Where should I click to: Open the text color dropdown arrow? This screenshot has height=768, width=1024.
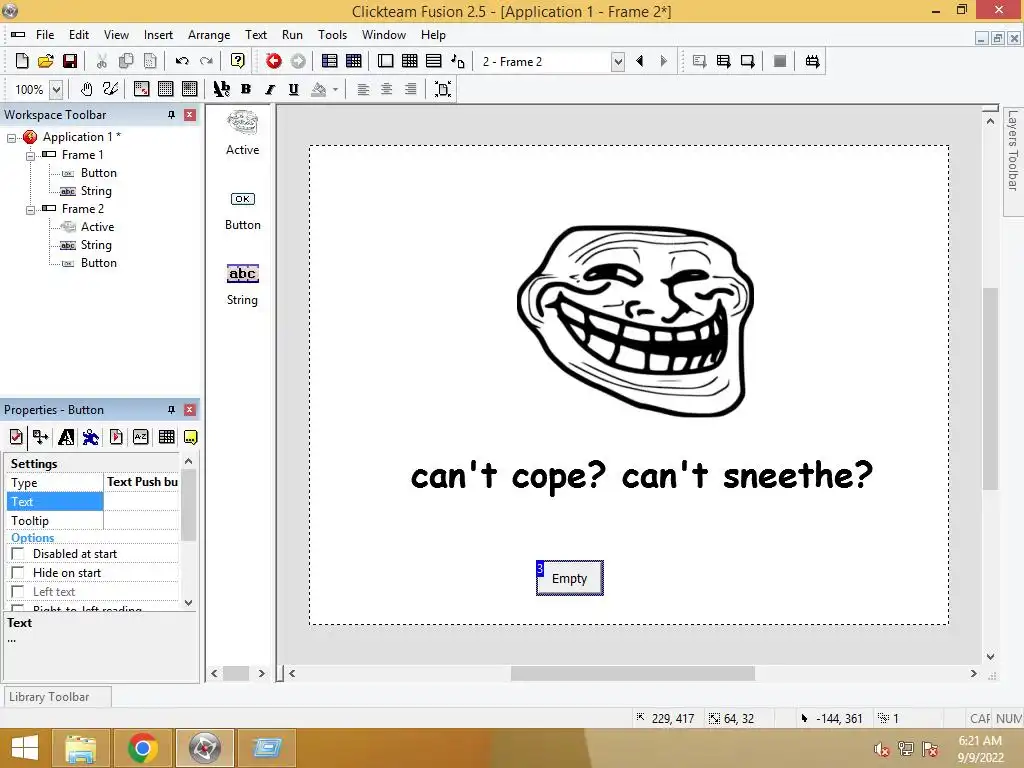tap(335, 89)
